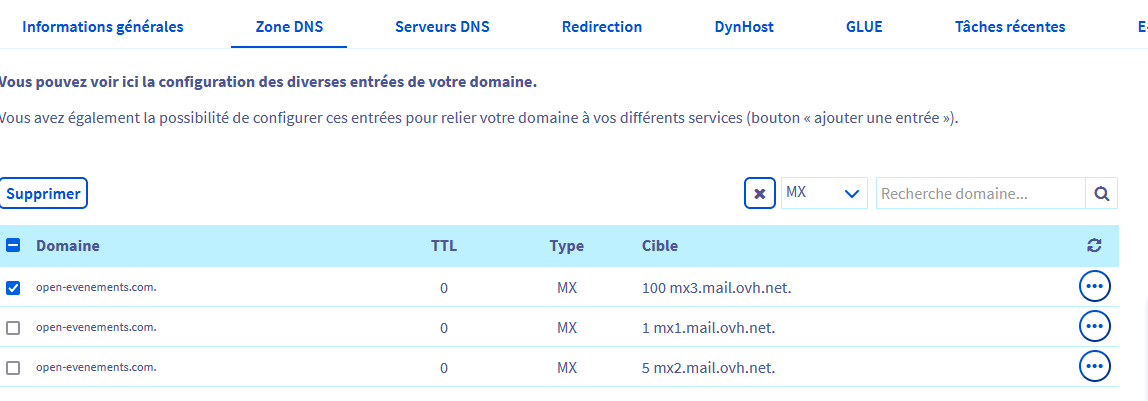Click the refresh icon in table header
This screenshot has width=1148, height=401.
coord(1094,246)
